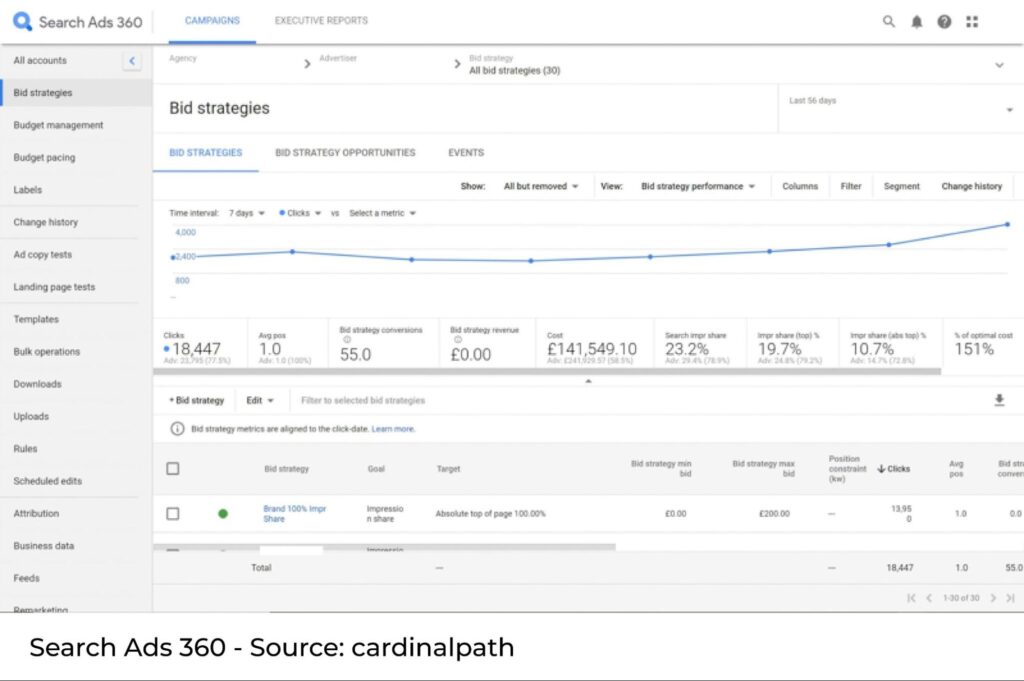The width and height of the screenshot is (1024, 681).
Task: Open Brand 100% Impr Share link
Action: pyautogui.click(x=295, y=514)
